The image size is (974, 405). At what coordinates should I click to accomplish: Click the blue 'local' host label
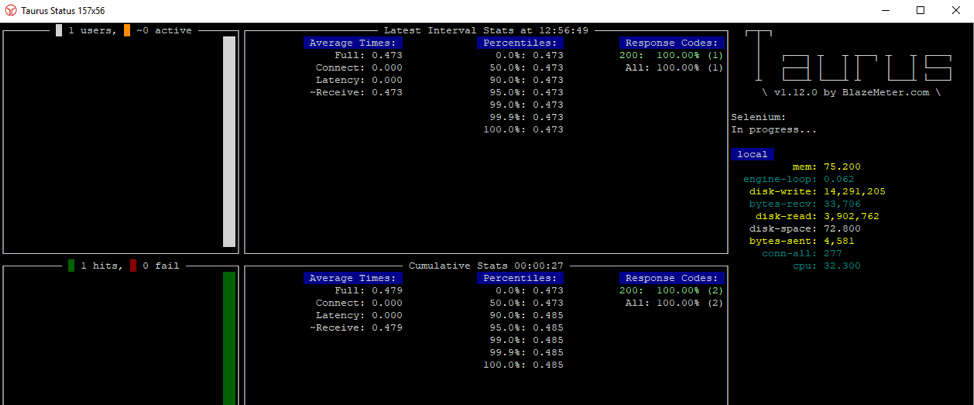pyautogui.click(x=752, y=154)
